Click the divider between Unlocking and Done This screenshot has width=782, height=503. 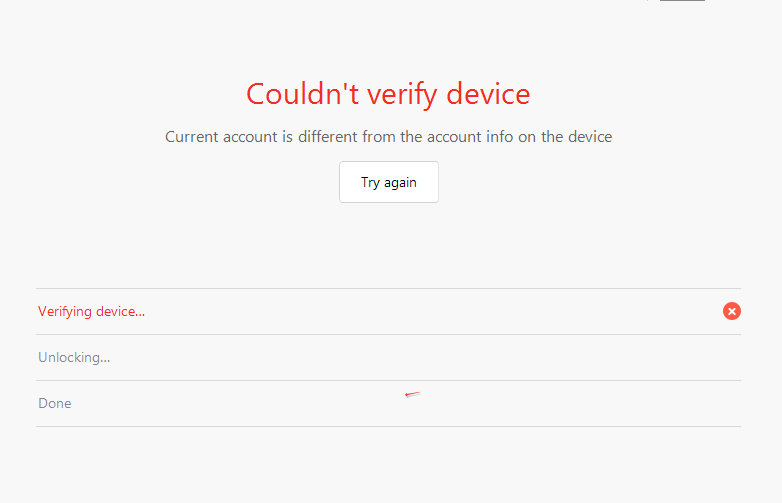tap(388, 380)
